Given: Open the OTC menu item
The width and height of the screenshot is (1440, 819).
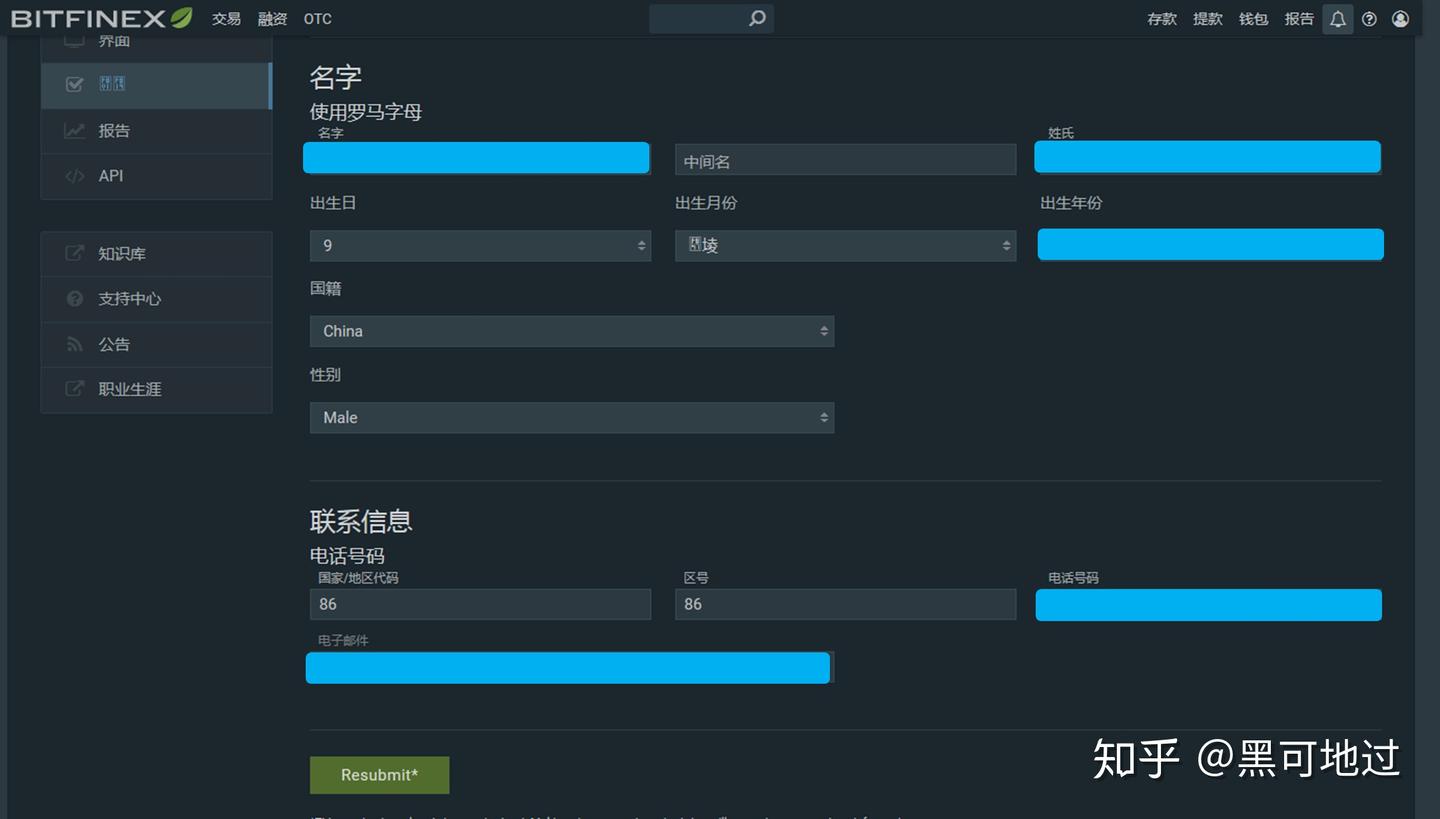Looking at the screenshot, I should [317, 18].
